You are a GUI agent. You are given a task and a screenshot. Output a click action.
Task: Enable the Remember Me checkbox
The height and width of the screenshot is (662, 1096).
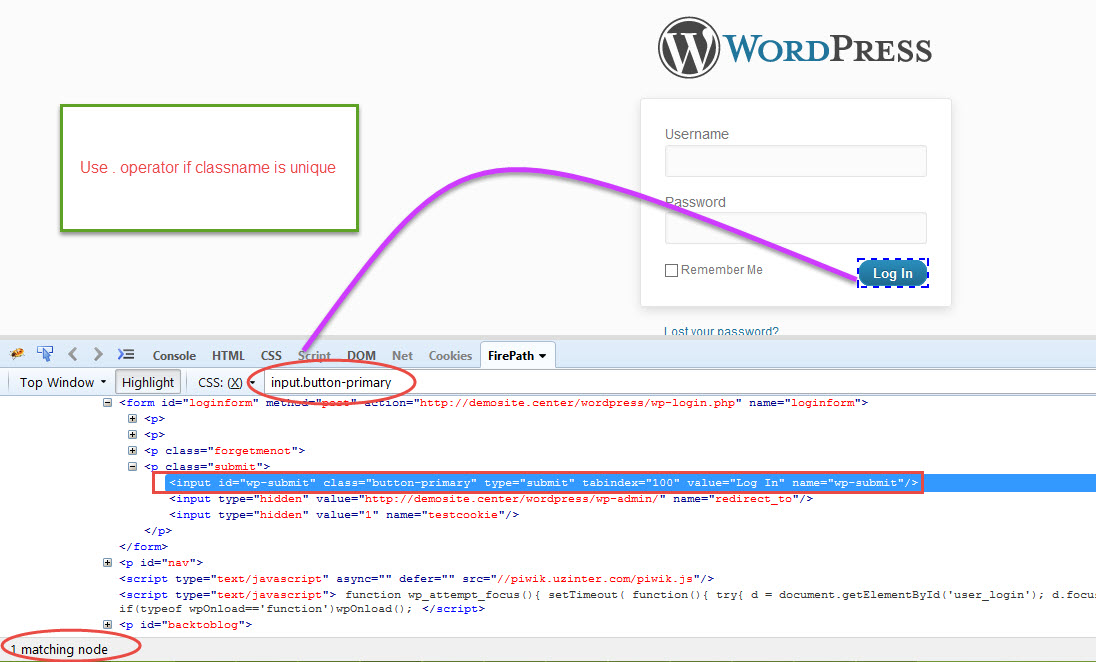pyautogui.click(x=672, y=270)
